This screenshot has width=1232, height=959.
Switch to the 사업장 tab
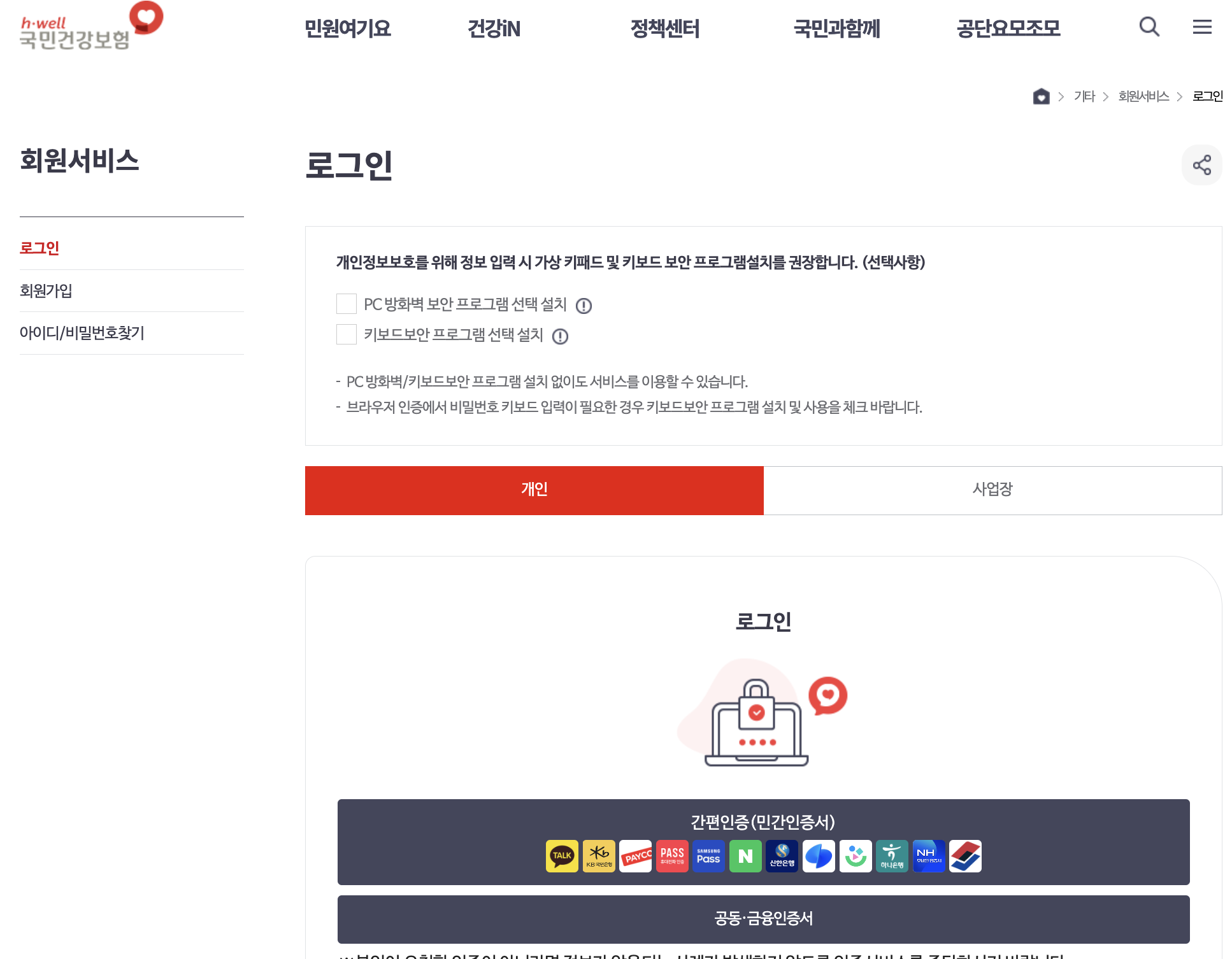[992, 490]
